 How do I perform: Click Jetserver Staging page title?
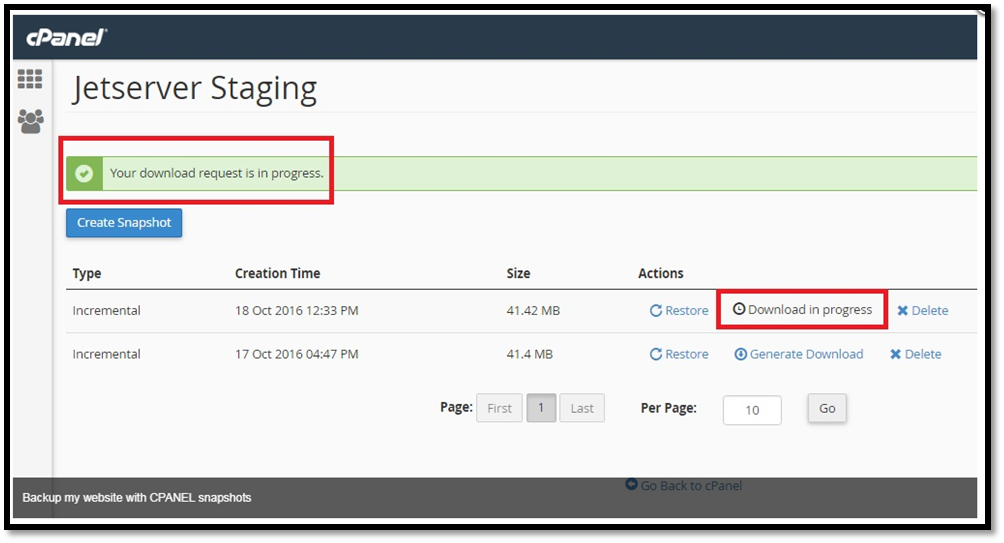[x=194, y=89]
